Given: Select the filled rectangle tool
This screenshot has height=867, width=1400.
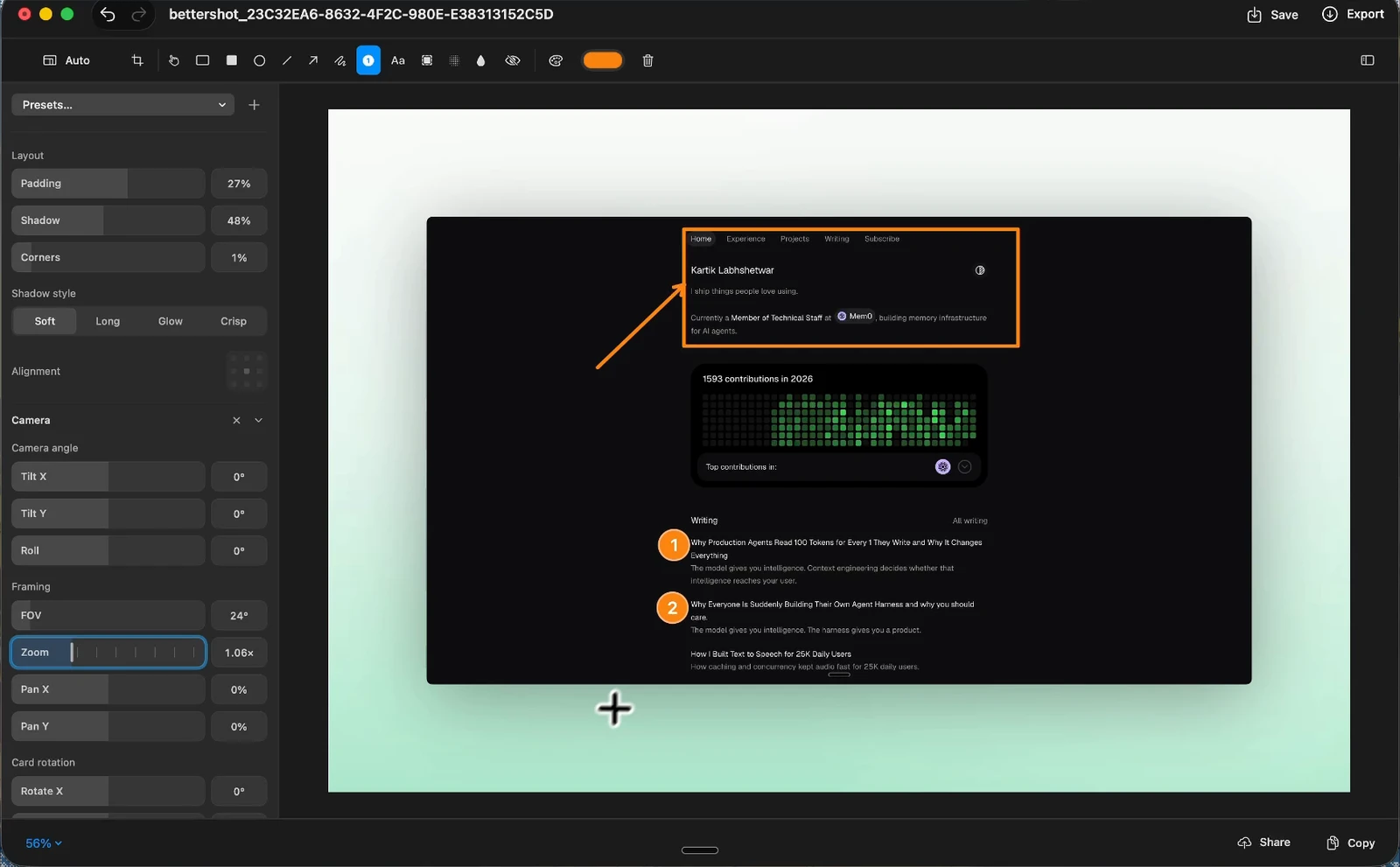Looking at the screenshot, I should [231, 60].
